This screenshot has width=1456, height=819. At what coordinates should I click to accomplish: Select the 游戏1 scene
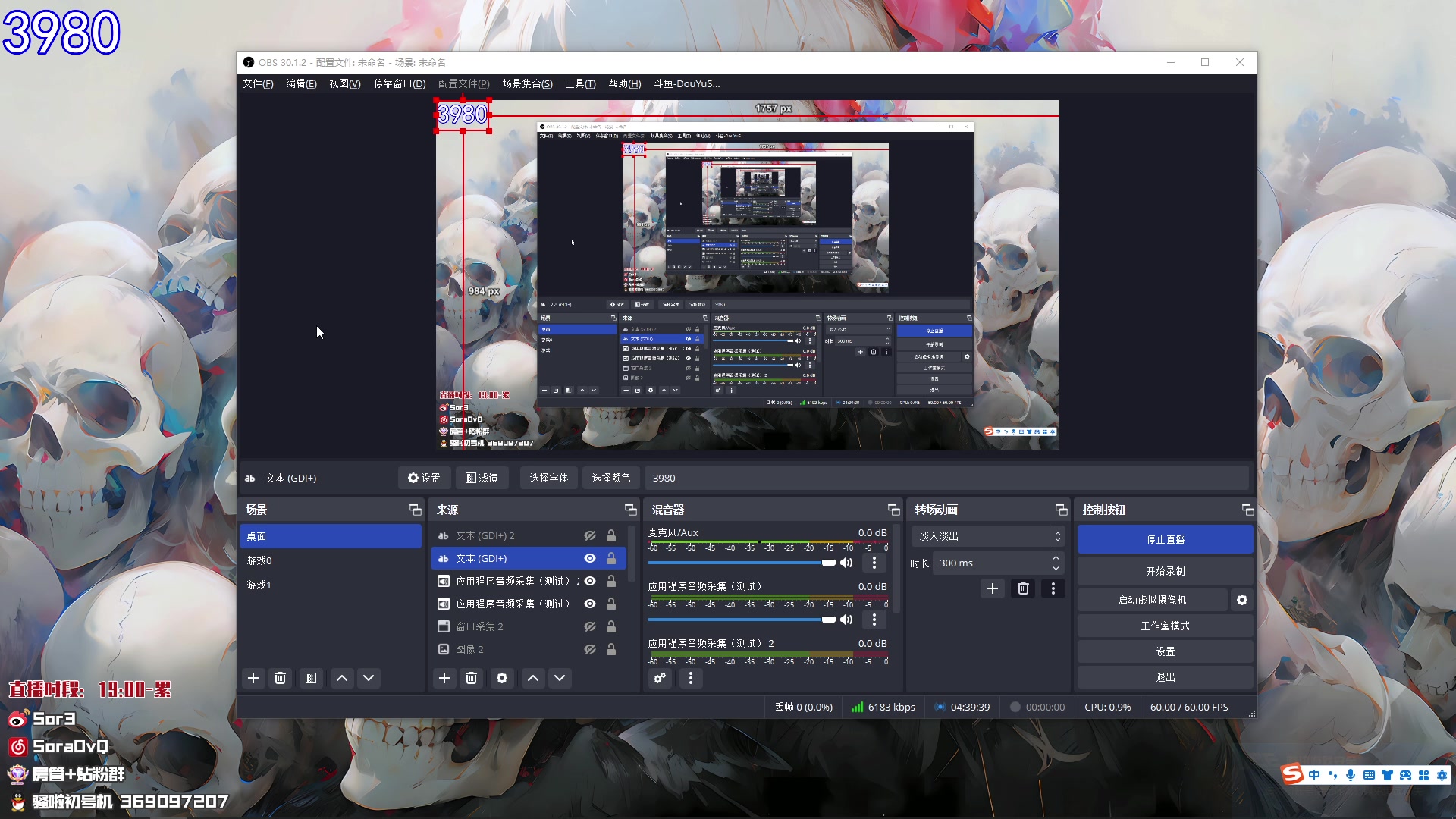(331, 585)
